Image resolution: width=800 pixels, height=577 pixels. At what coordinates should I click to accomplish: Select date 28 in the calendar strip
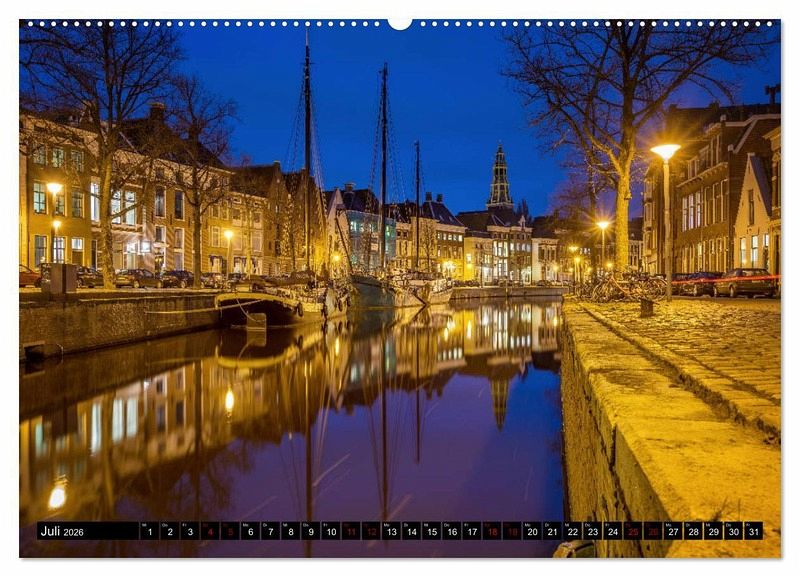[694, 531]
